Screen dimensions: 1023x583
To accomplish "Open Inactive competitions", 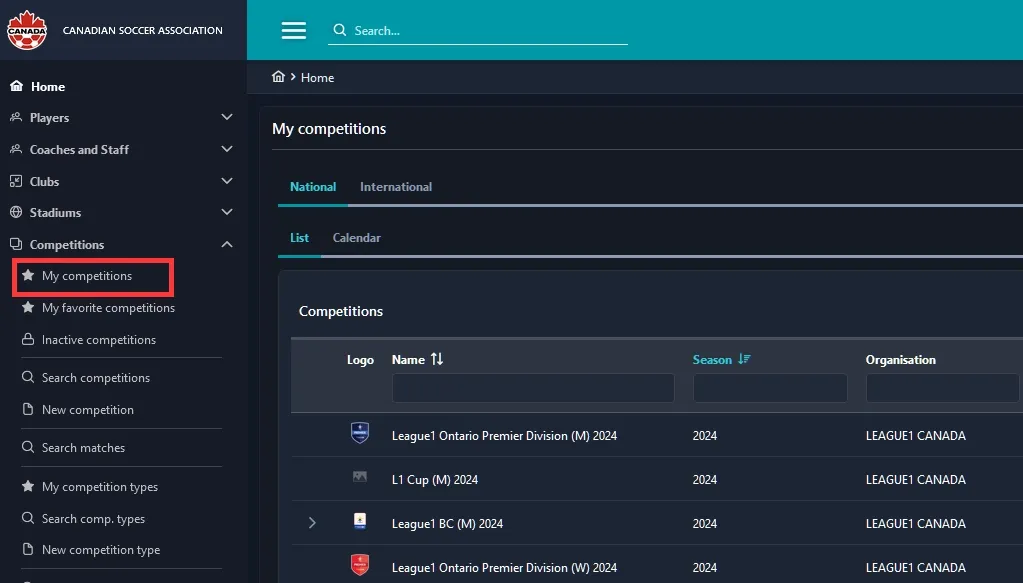I will [x=99, y=340].
